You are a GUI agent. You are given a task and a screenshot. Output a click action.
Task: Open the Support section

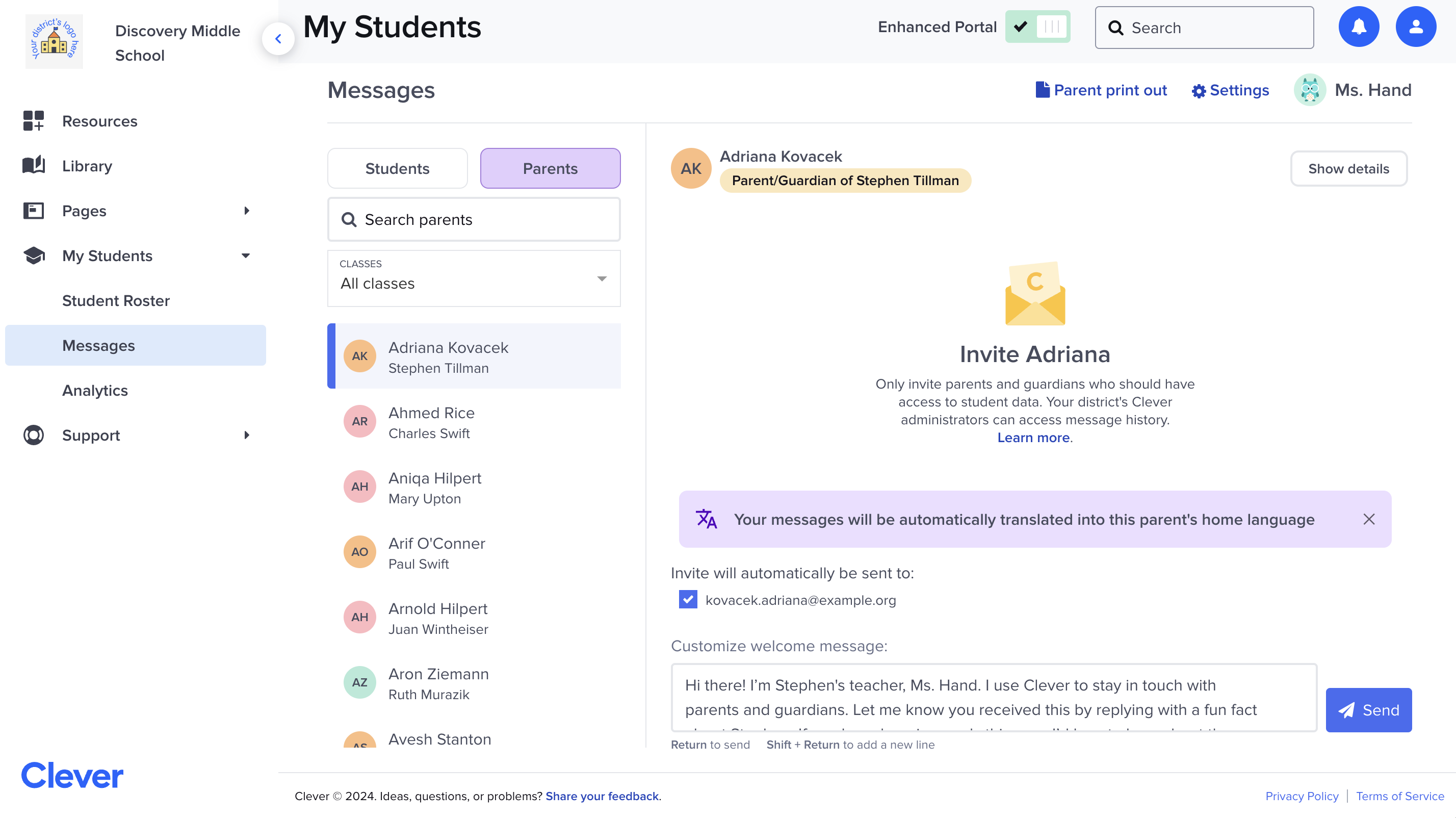[x=90, y=436]
